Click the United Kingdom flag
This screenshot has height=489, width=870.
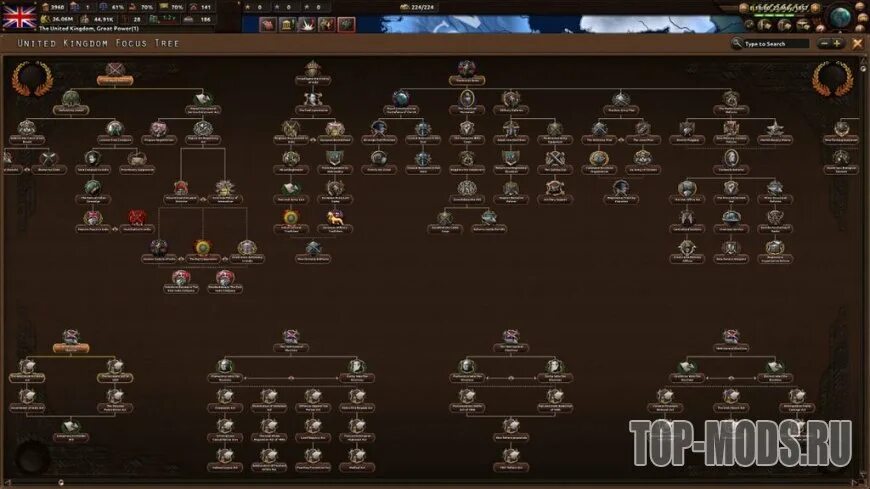point(19,17)
